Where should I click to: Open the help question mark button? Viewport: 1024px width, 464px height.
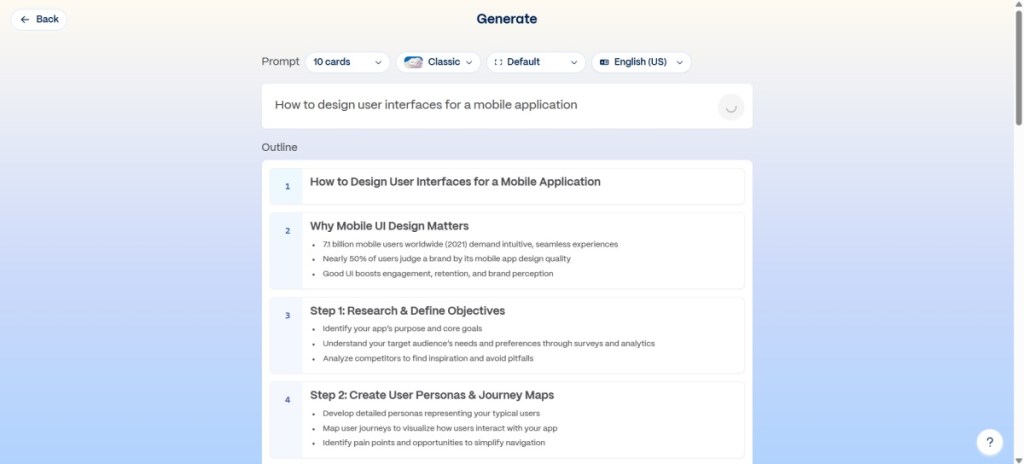989,442
